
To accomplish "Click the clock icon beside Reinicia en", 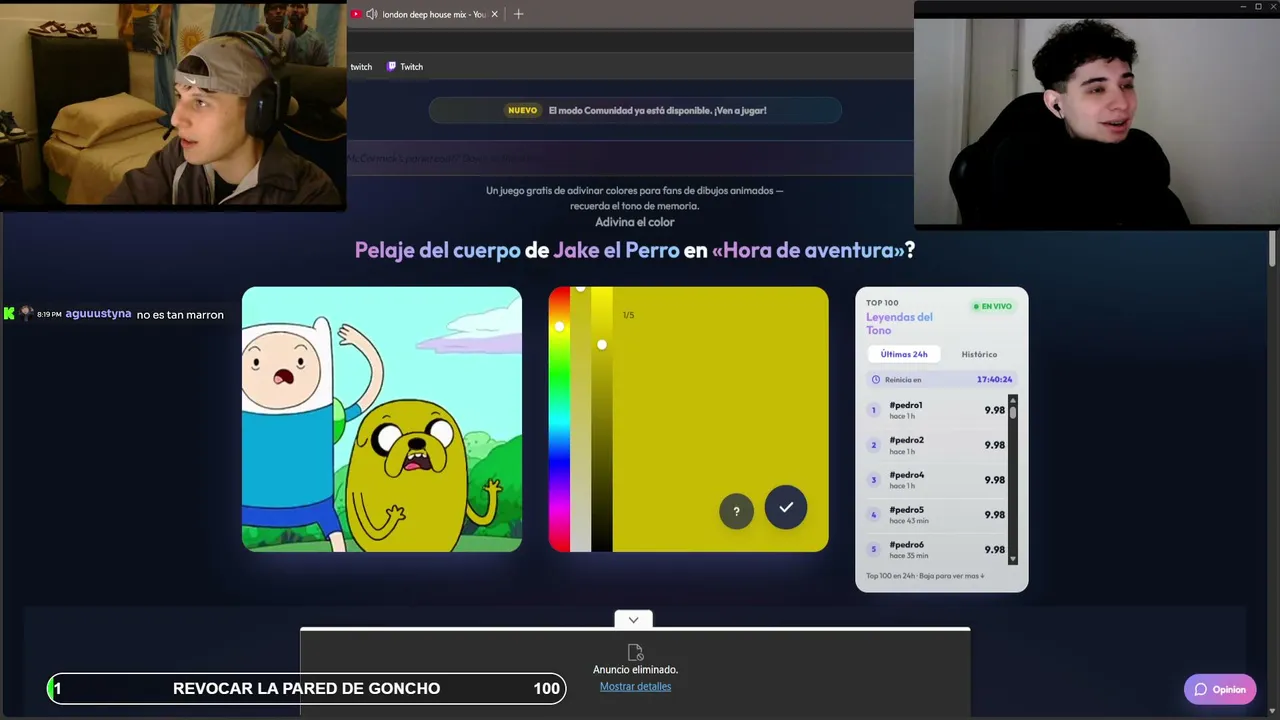I will point(876,380).
